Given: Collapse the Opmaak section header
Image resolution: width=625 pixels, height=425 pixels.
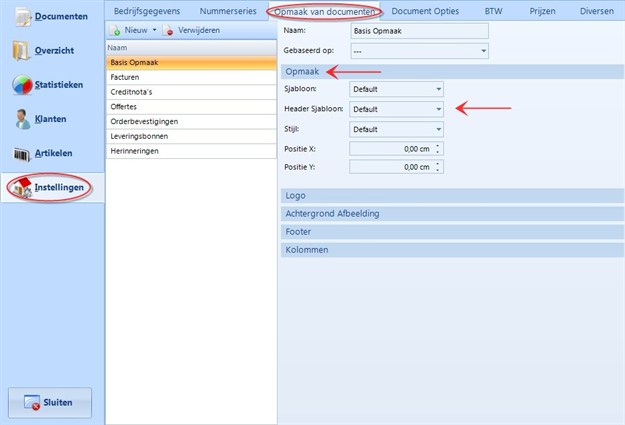Looking at the screenshot, I should point(452,72).
